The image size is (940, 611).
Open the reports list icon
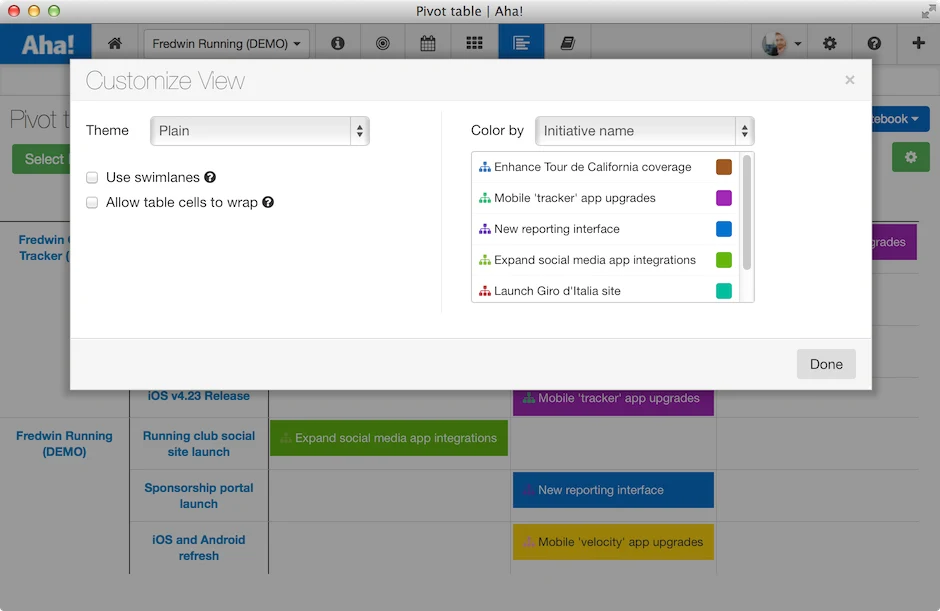coord(521,43)
